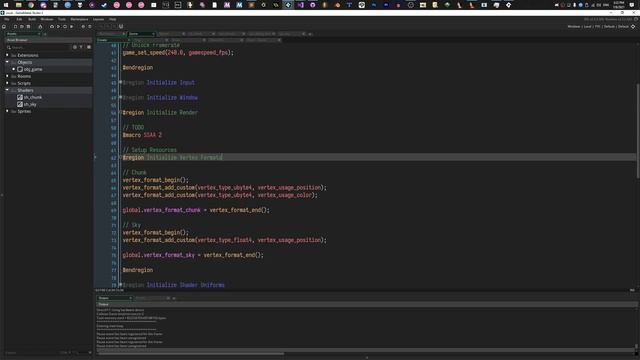Click the 'global.vertex_format_sky' code line
Screen dimensions: 640x360
point(193,255)
